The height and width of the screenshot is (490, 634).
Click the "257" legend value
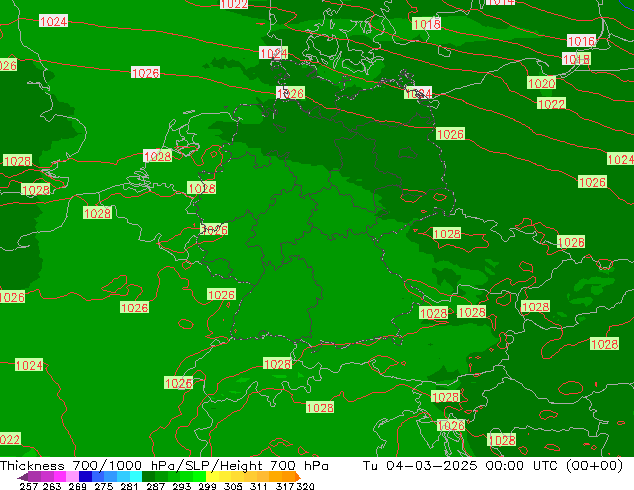29,486
